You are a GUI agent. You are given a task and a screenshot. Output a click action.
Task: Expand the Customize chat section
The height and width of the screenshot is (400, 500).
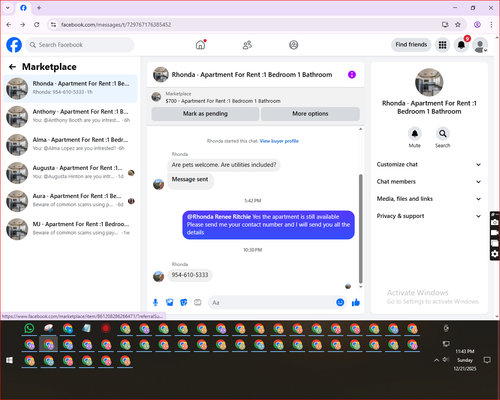pos(429,164)
